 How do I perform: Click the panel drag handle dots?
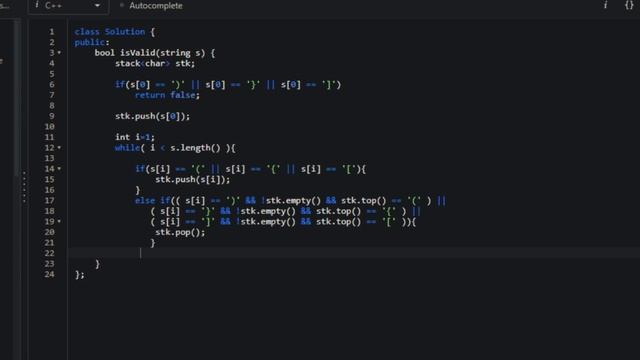tap(24, 187)
